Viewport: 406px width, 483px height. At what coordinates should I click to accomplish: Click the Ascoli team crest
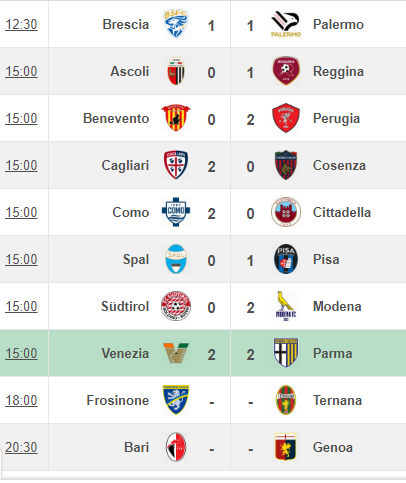pos(176,71)
